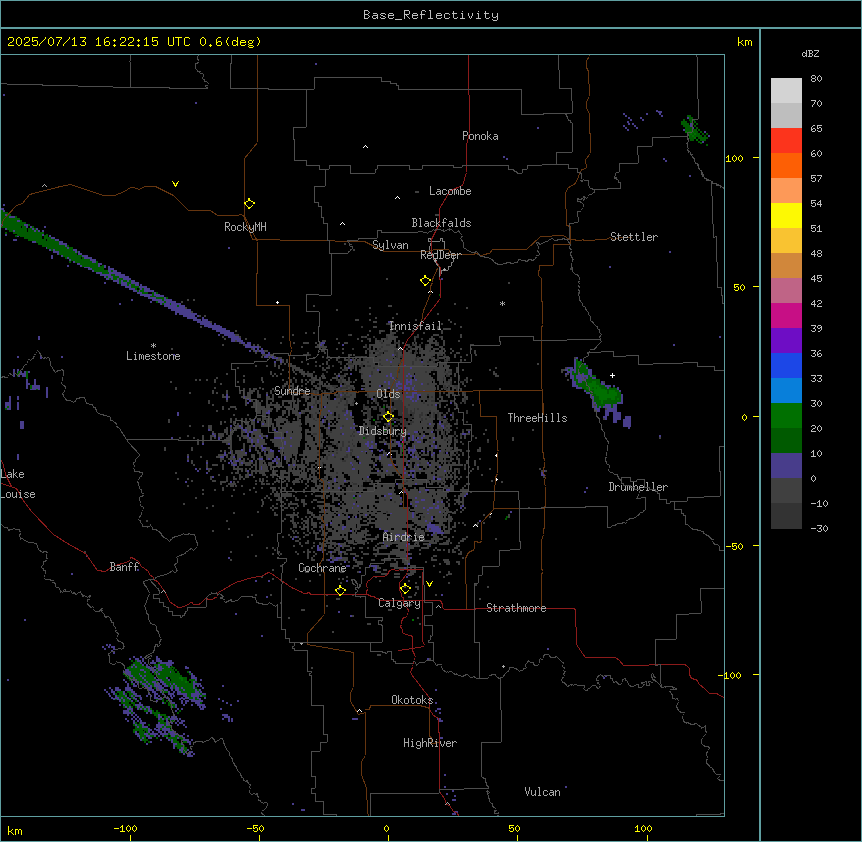This screenshot has height=842, width=862.
Task: Click the yellow v marker east of Calgary
Action: [x=429, y=584]
